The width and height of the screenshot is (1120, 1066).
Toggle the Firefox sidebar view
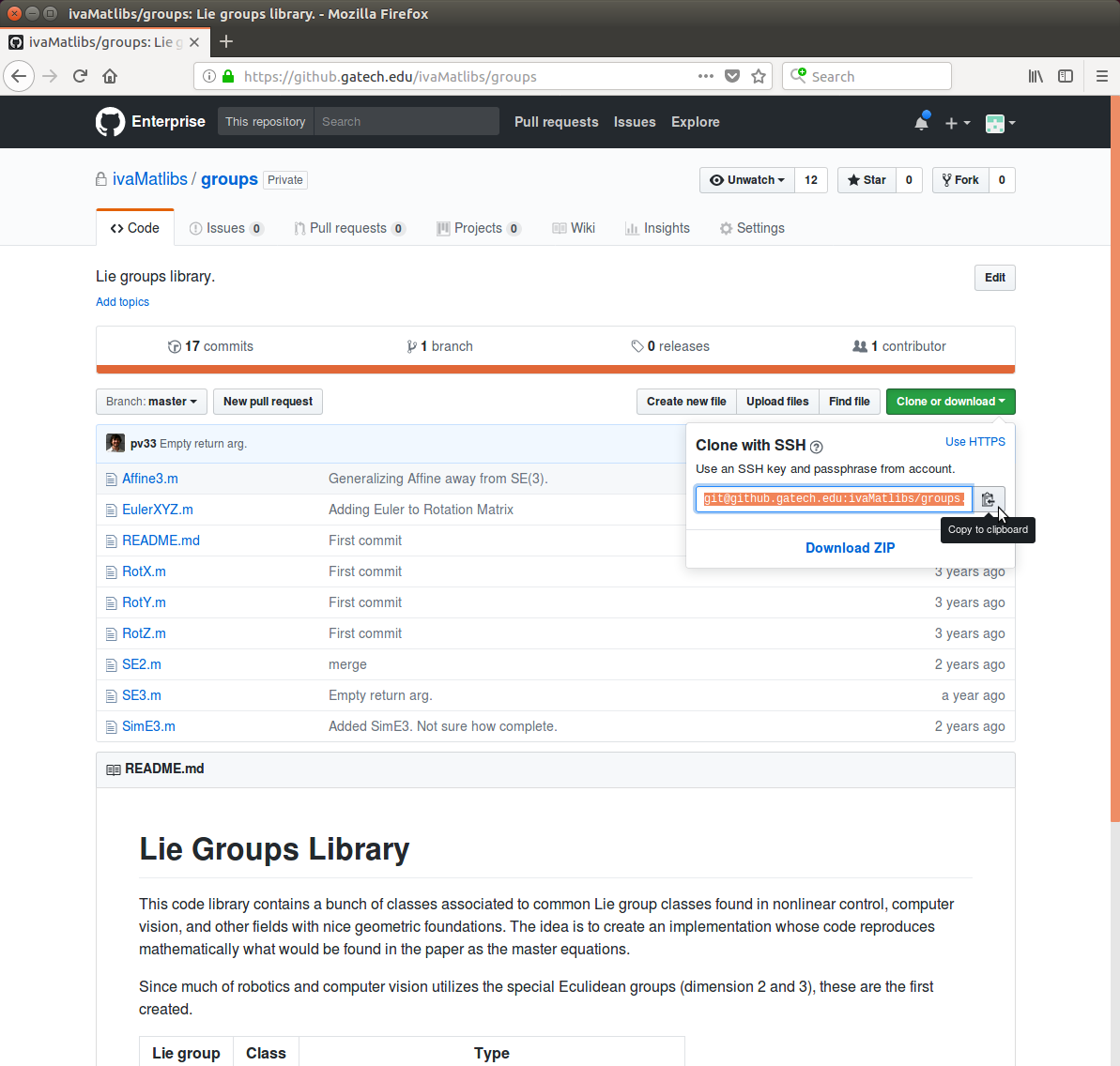(1066, 77)
